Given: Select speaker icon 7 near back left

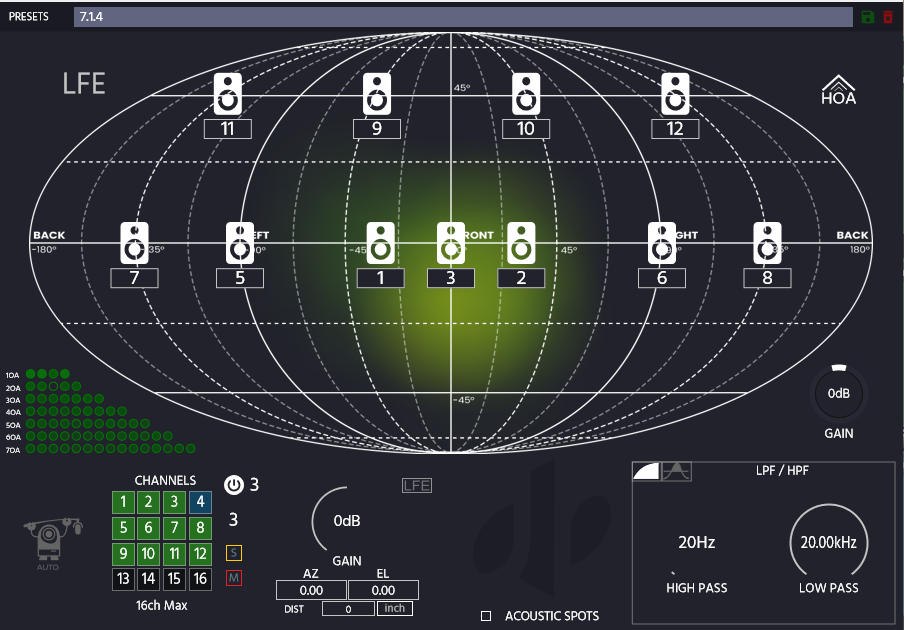Looking at the screenshot, I should pos(134,243).
